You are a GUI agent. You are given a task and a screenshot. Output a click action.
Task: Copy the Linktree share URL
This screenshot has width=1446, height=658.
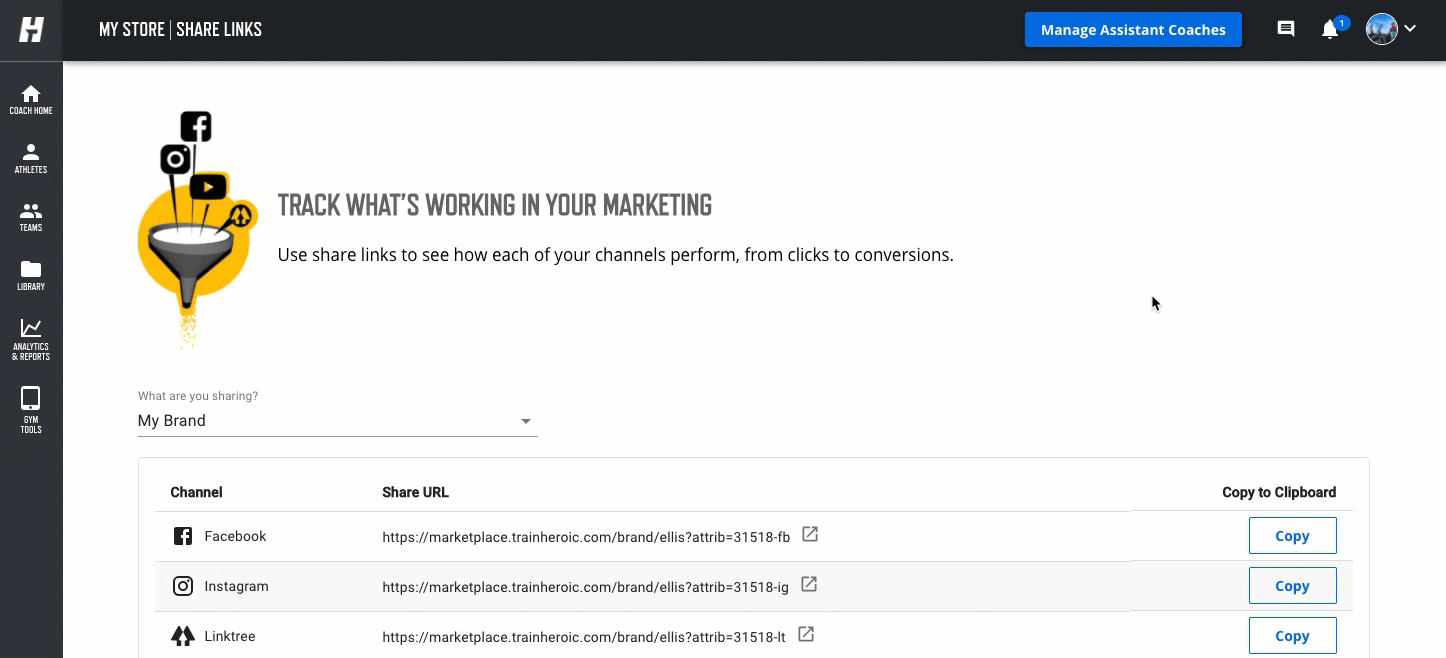point(1292,636)
